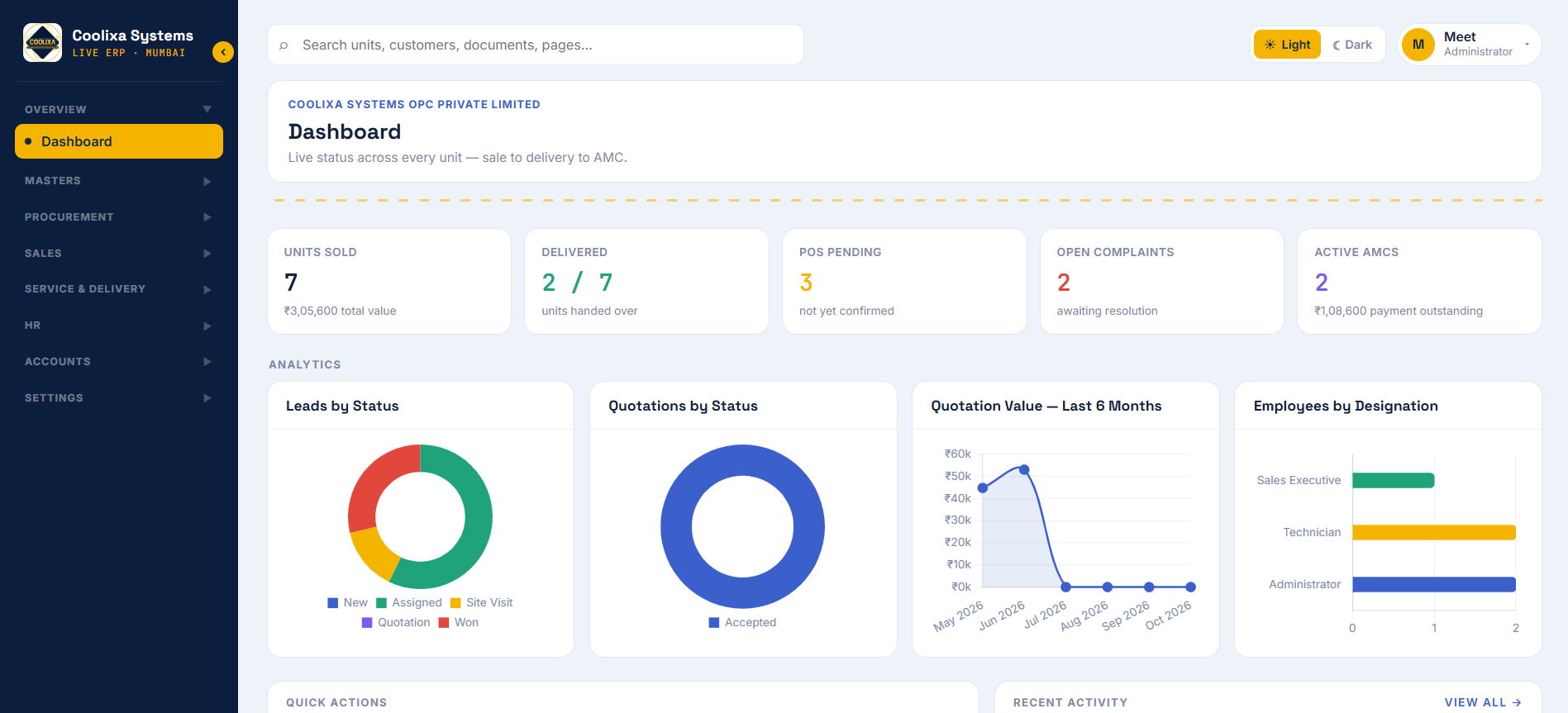Click the May 2026 data point on line chart
Image resolution: width=1568 pixels, height=713 pixels.
tap(983, 488)
